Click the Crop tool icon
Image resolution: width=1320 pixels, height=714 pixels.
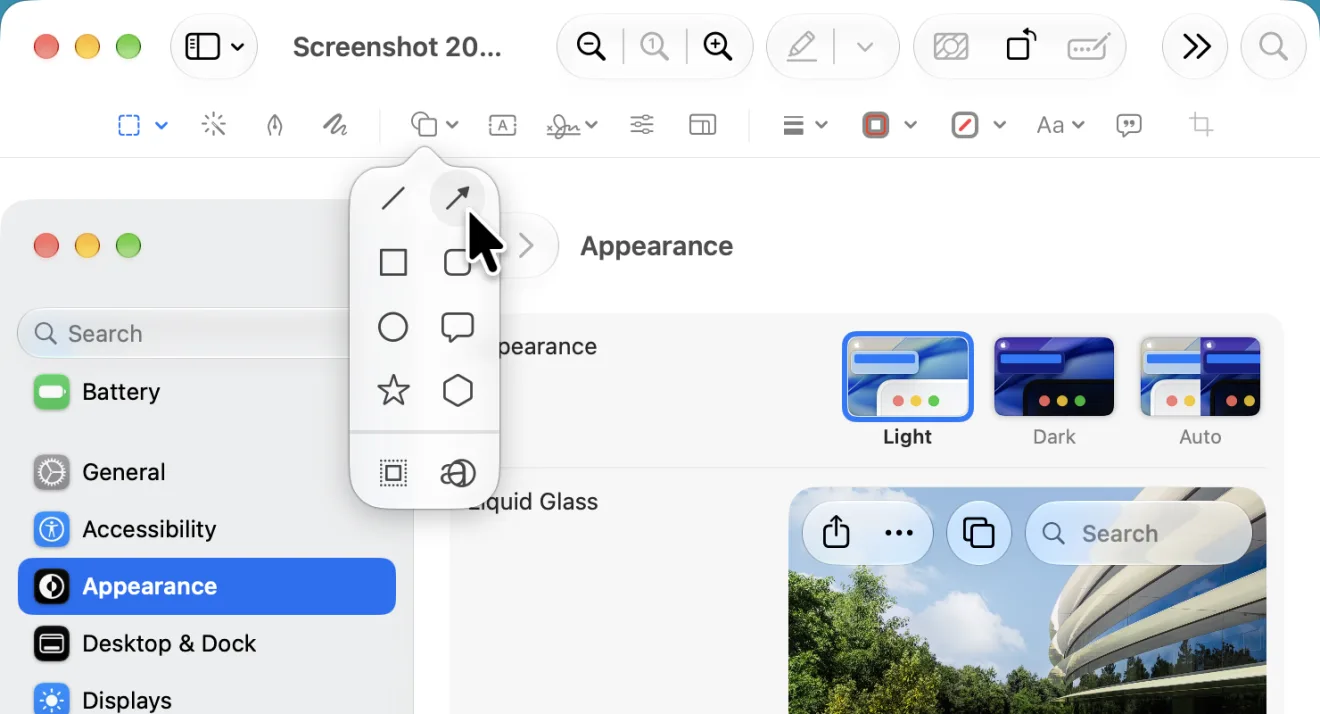pyautogui.click(x=1201, y=125)
